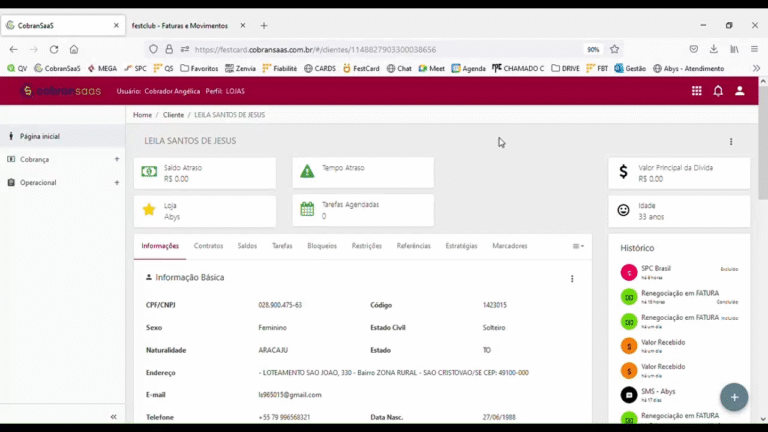This screenshot has height=432, width=768.
Task: Expand the Operacional sidebar section
Action: point(117,183)
